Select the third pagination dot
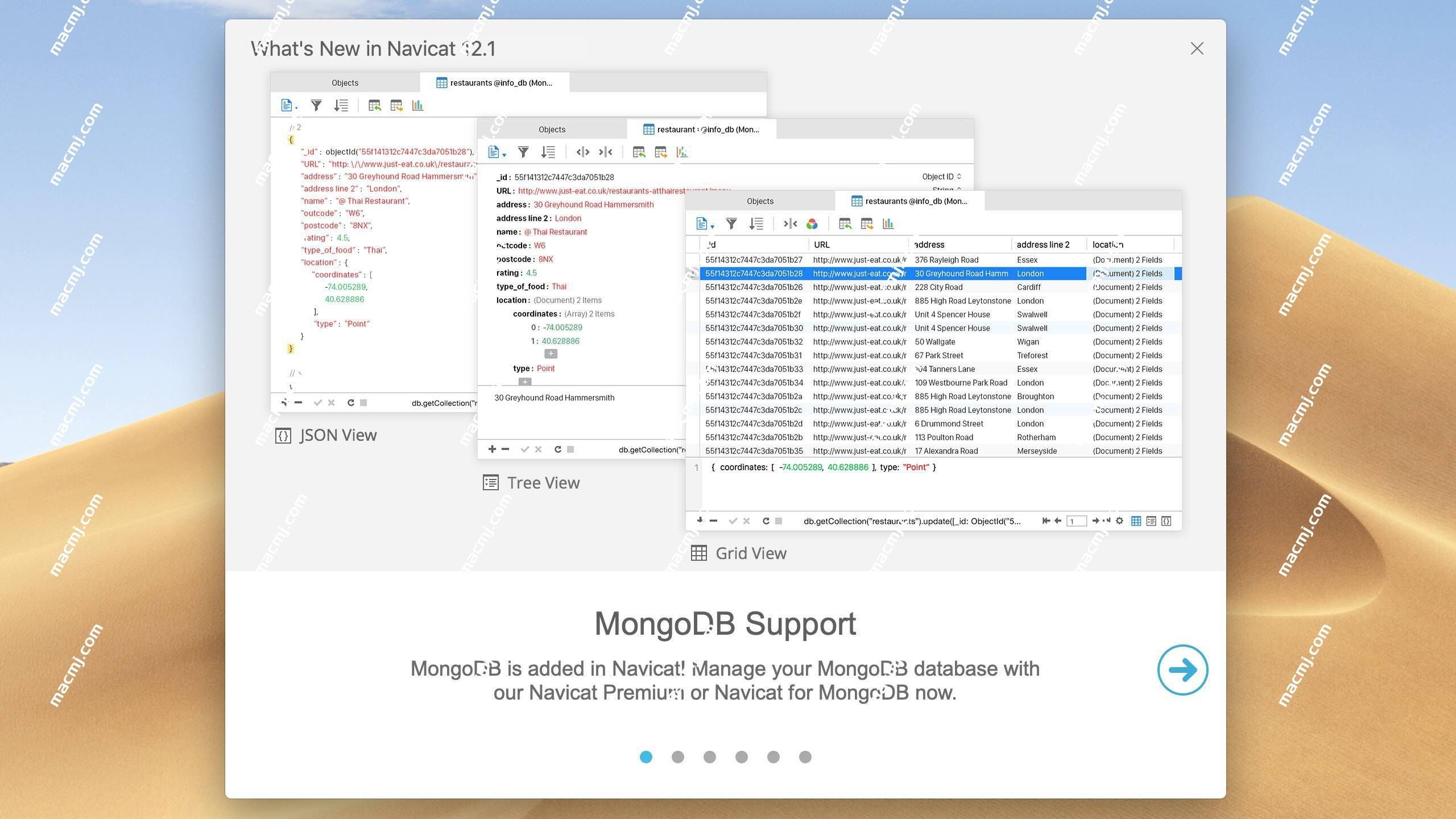The height and width of the screenshot is (819, 1456). [709, 756]
